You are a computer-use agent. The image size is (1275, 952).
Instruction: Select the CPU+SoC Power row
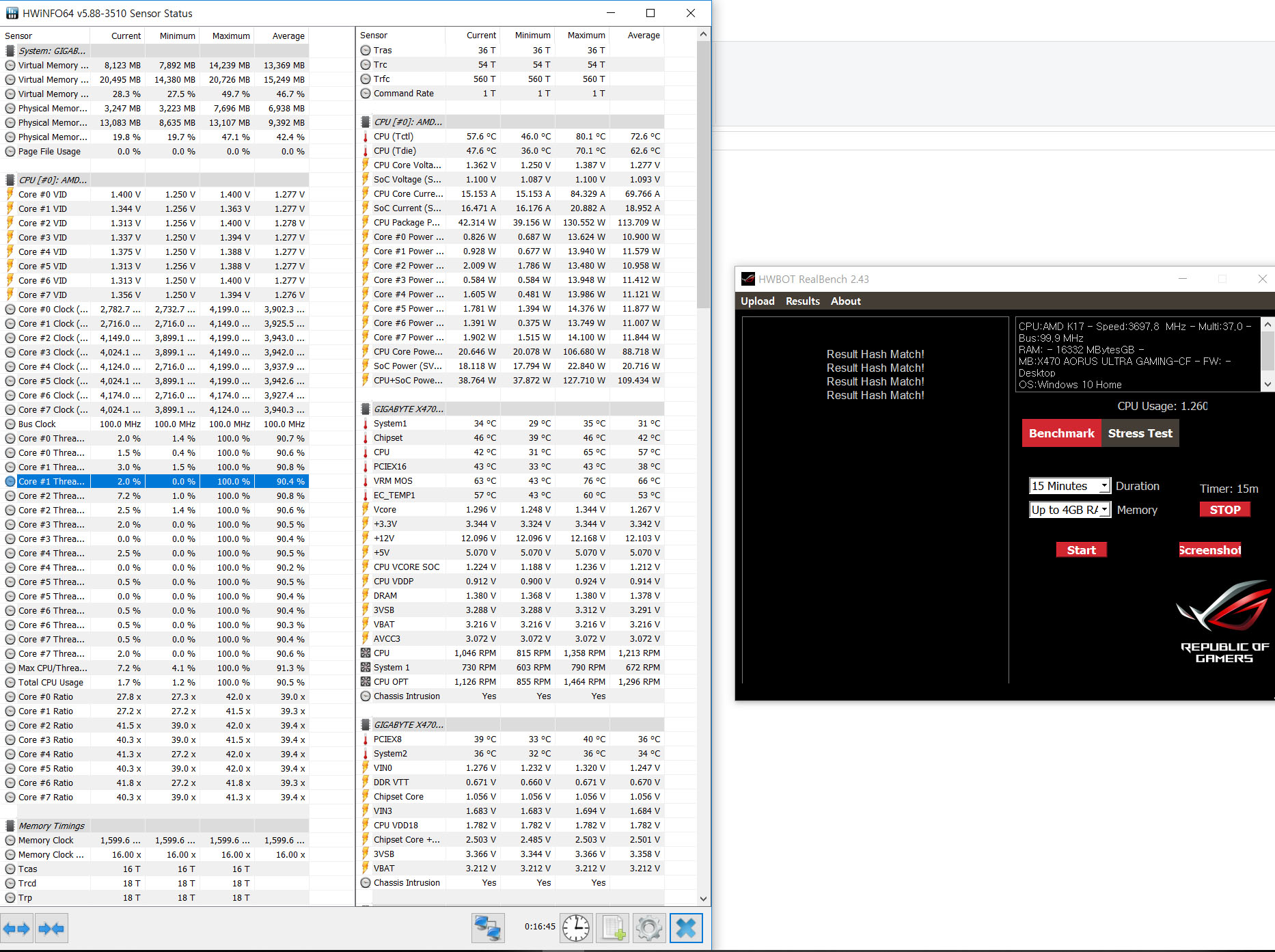(510, 380)
